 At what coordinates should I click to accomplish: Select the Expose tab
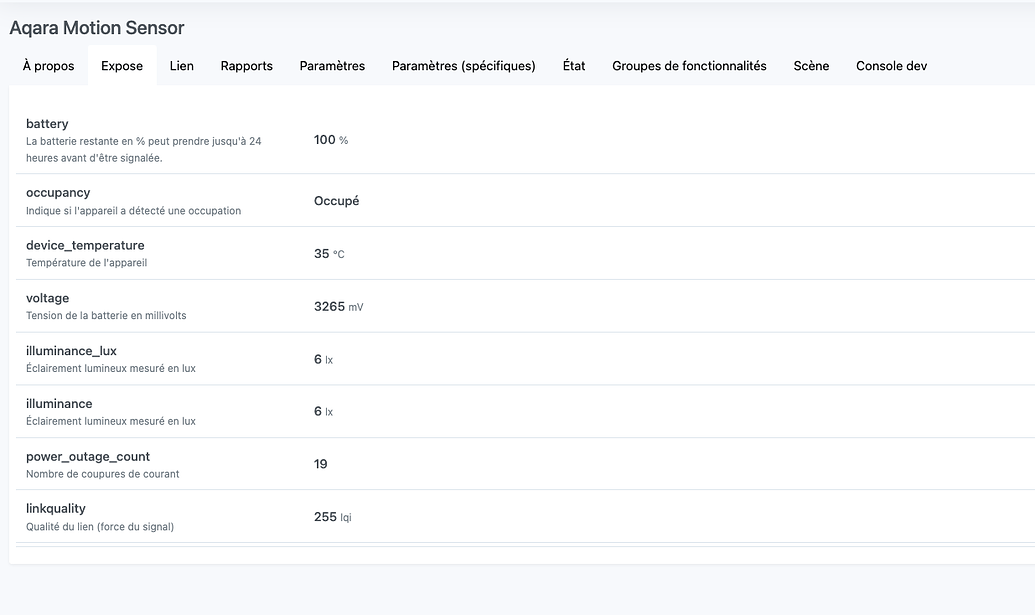pyautogui.click(x=122, y=66)
